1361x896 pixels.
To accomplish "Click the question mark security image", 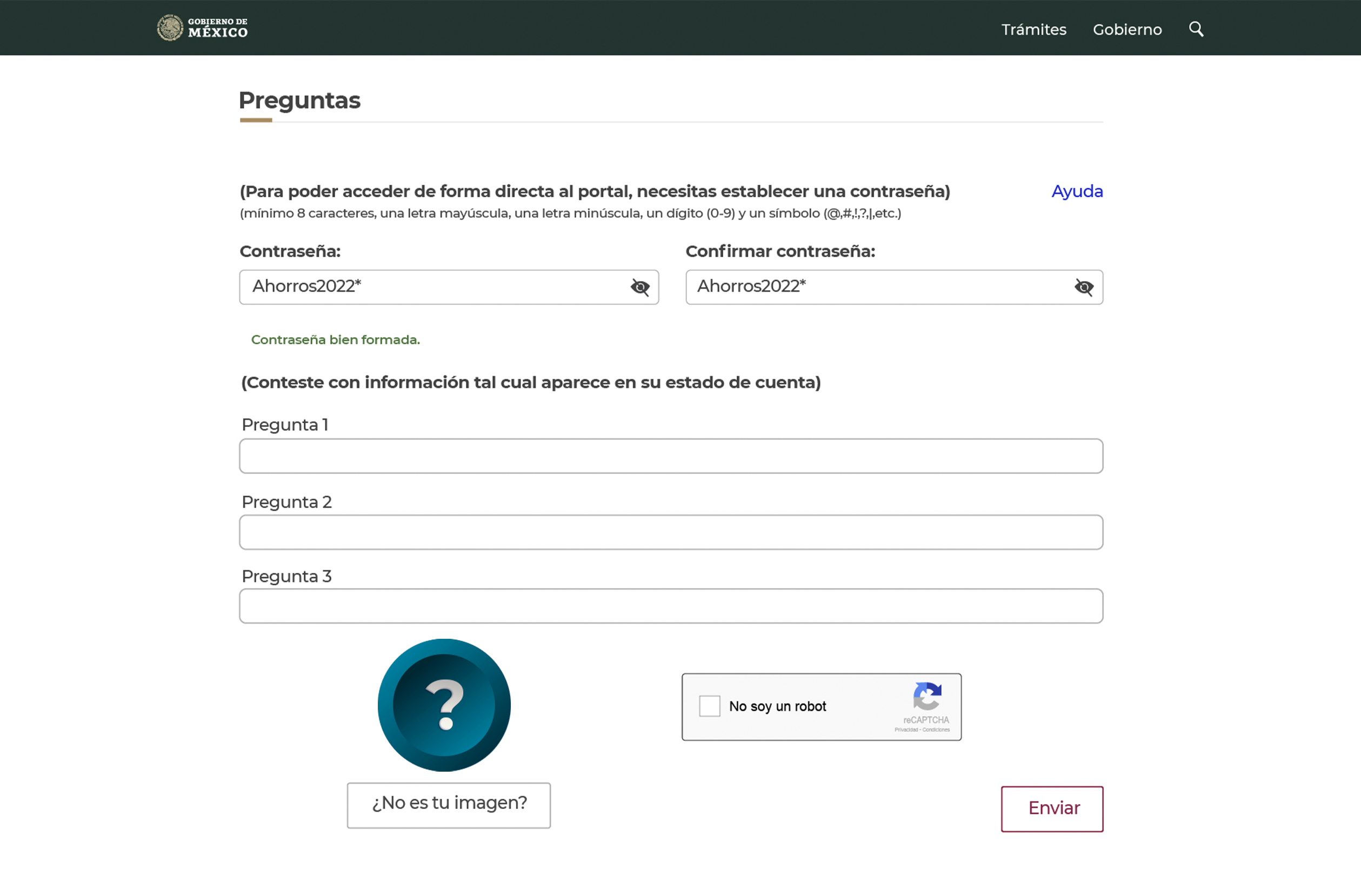I will coord(444,705).
